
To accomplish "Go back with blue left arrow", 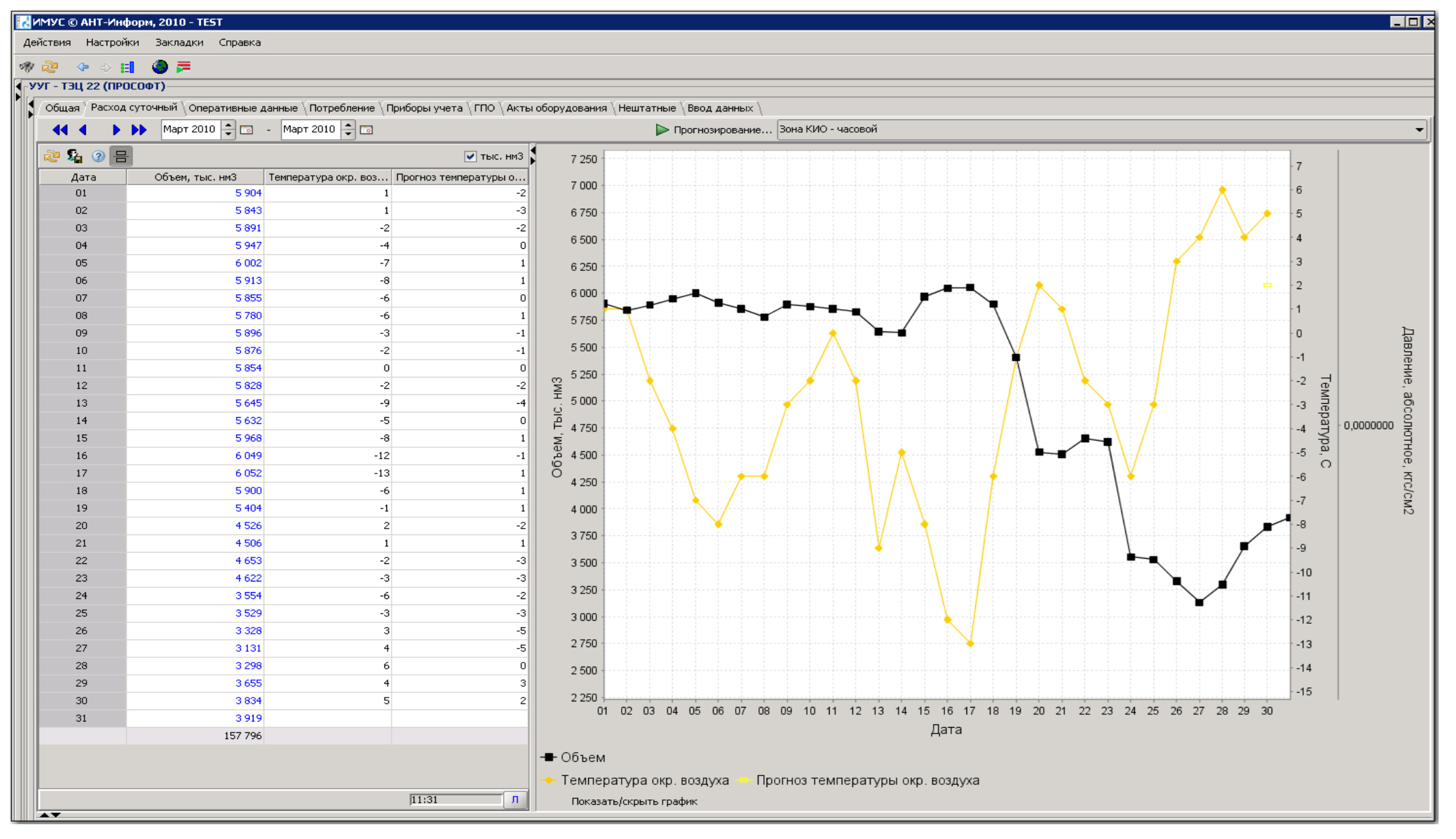I will pos(83,67).
